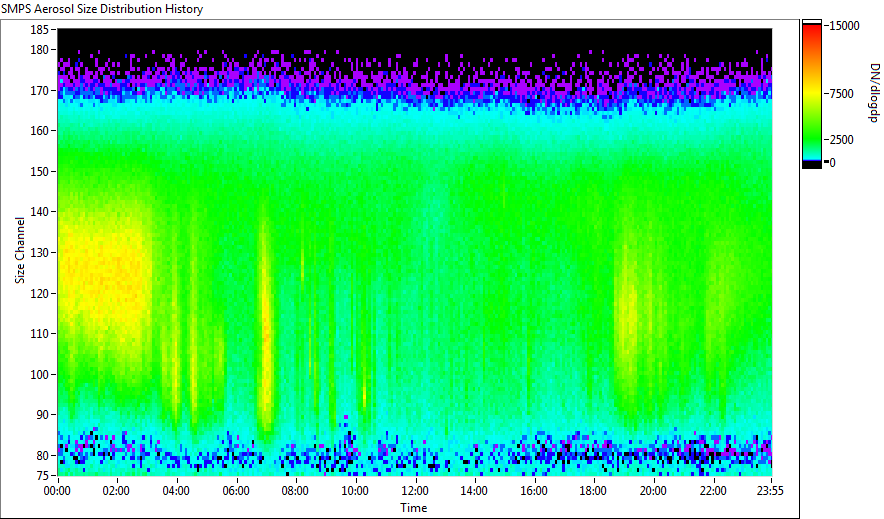Click the Size Channel axis label
884x519 pixels.
20,250
